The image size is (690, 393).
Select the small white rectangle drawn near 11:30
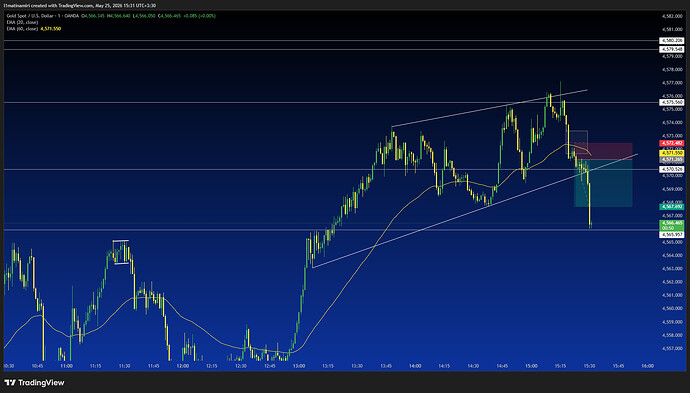pos(121,252)
